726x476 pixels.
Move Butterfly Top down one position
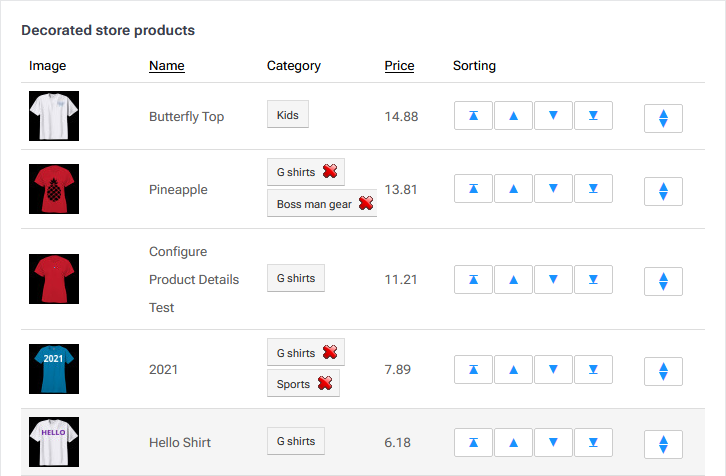(x=553, y=116)
